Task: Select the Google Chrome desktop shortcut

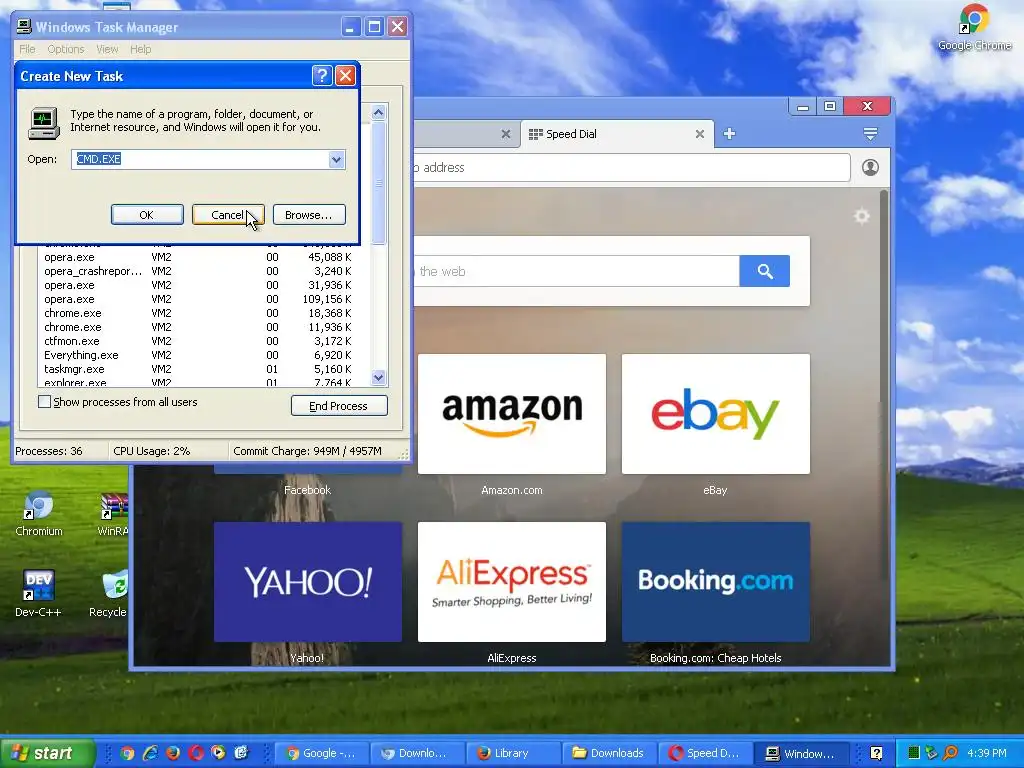Action: pyautogui.click(x=974, y=27)
